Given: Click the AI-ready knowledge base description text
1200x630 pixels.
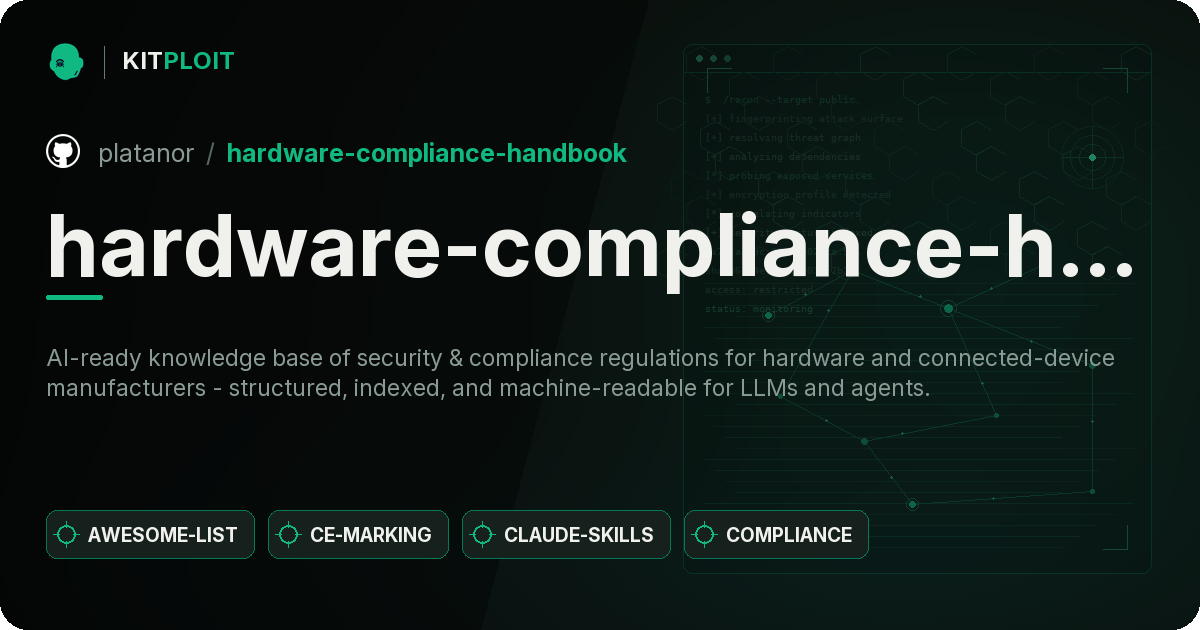Looking at the screenshot, I should 580,373.
